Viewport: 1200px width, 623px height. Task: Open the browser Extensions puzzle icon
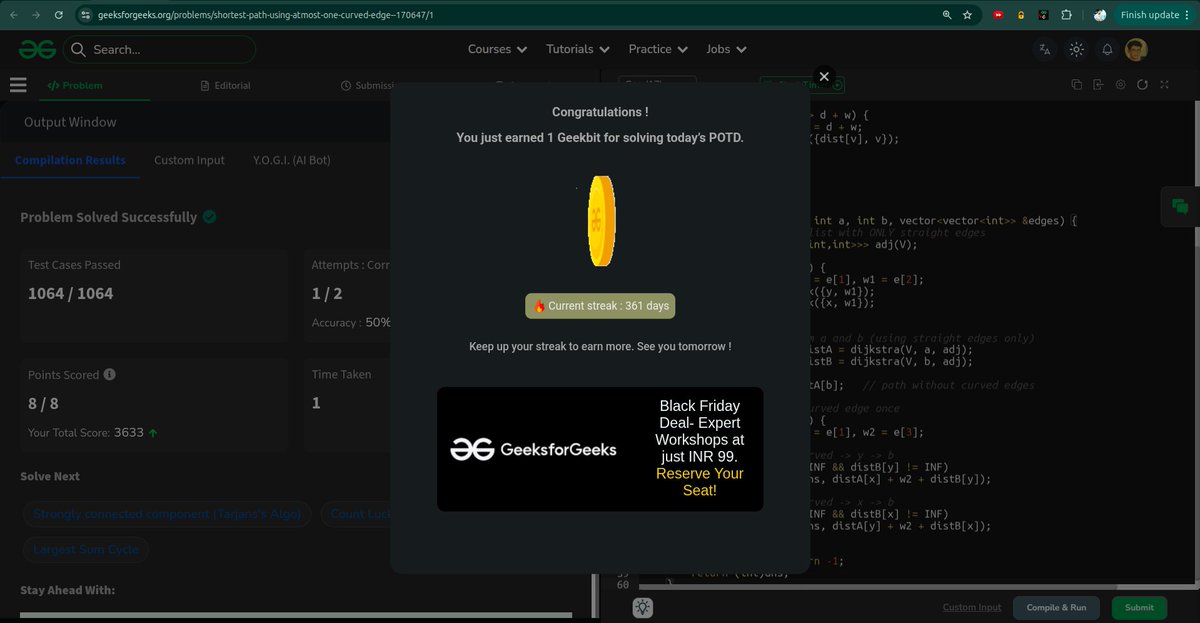(1066, 15)
